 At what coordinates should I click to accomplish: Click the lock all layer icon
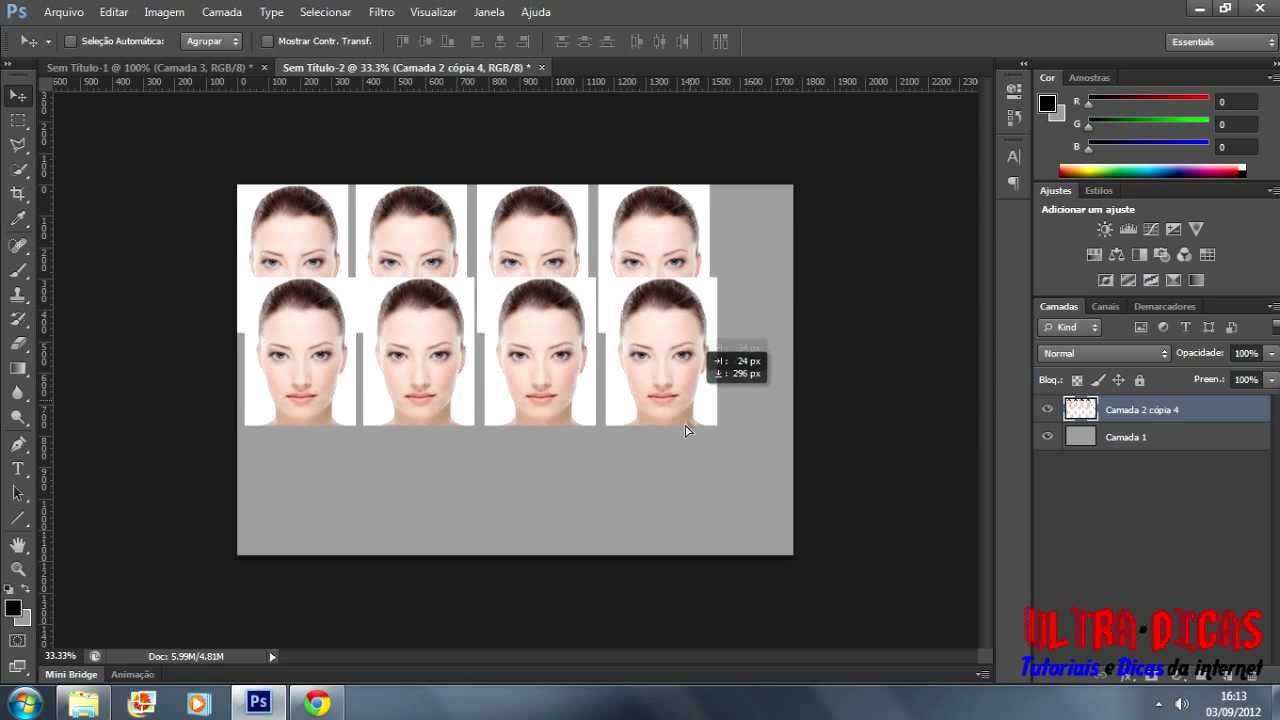click(1139, 380)
